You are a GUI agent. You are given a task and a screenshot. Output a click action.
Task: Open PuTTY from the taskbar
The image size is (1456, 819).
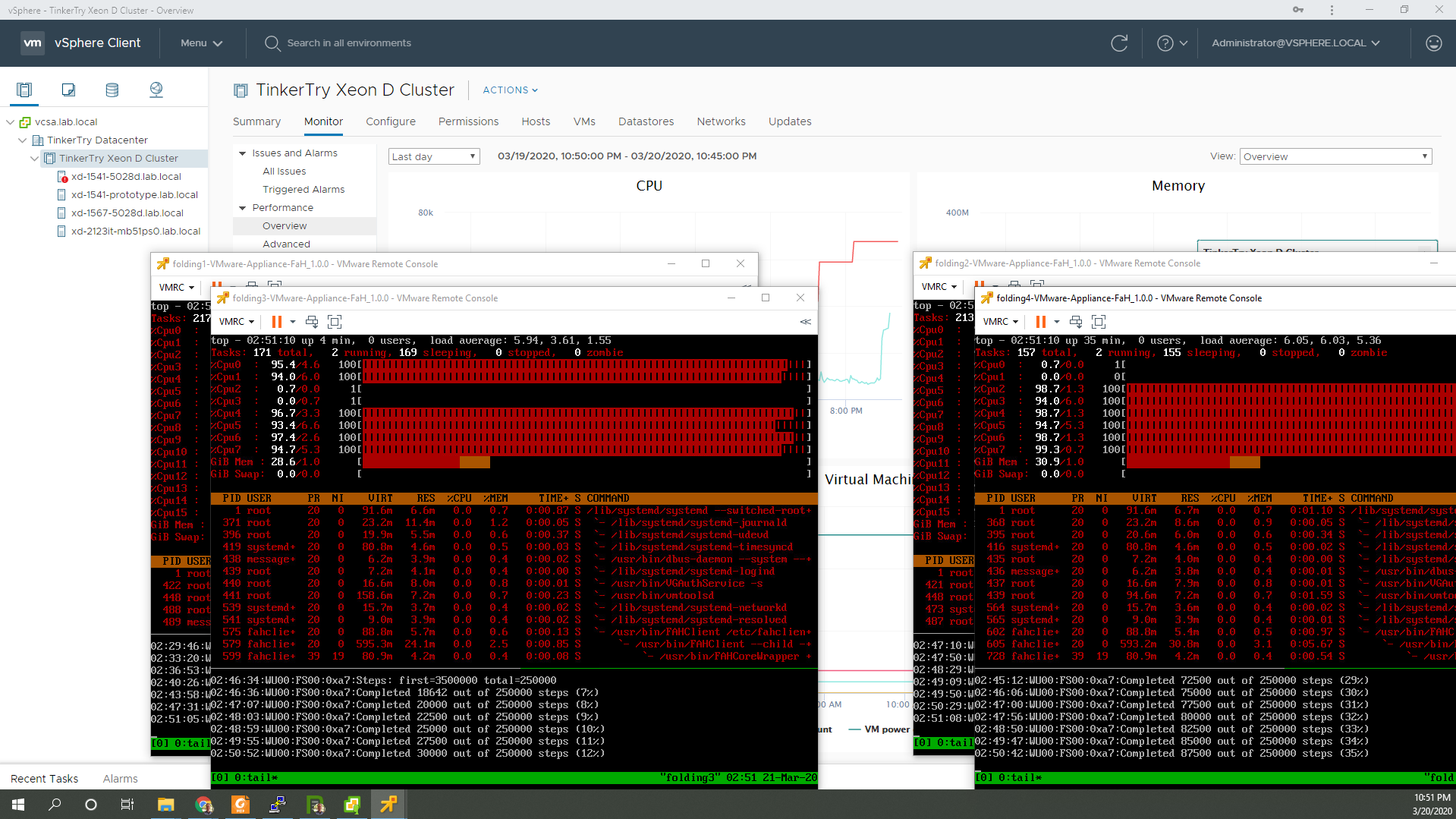pyautogui.click(x=278, y=805)
